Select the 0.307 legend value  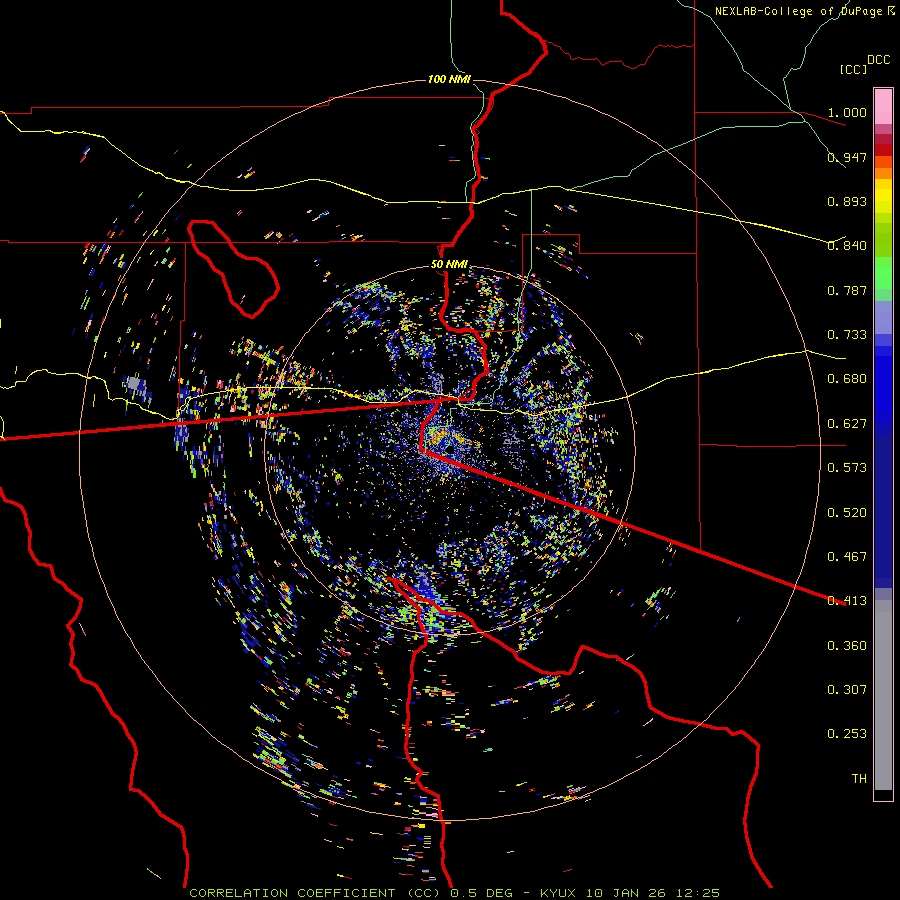pos(847,690)
